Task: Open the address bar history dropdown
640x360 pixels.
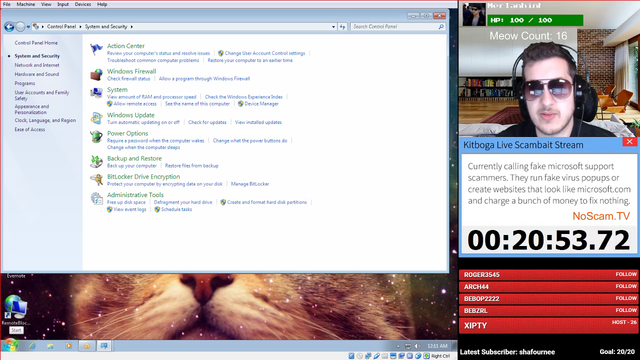Action: pyautogui.click(x=333, y=27)
